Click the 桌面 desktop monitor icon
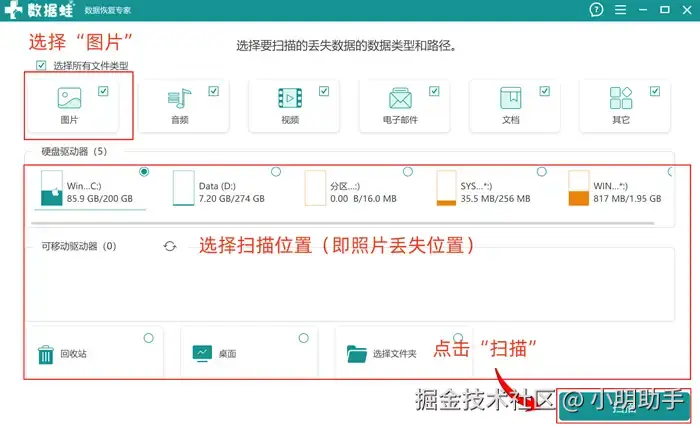Screen dimensions: 700x428 point(202,353)
